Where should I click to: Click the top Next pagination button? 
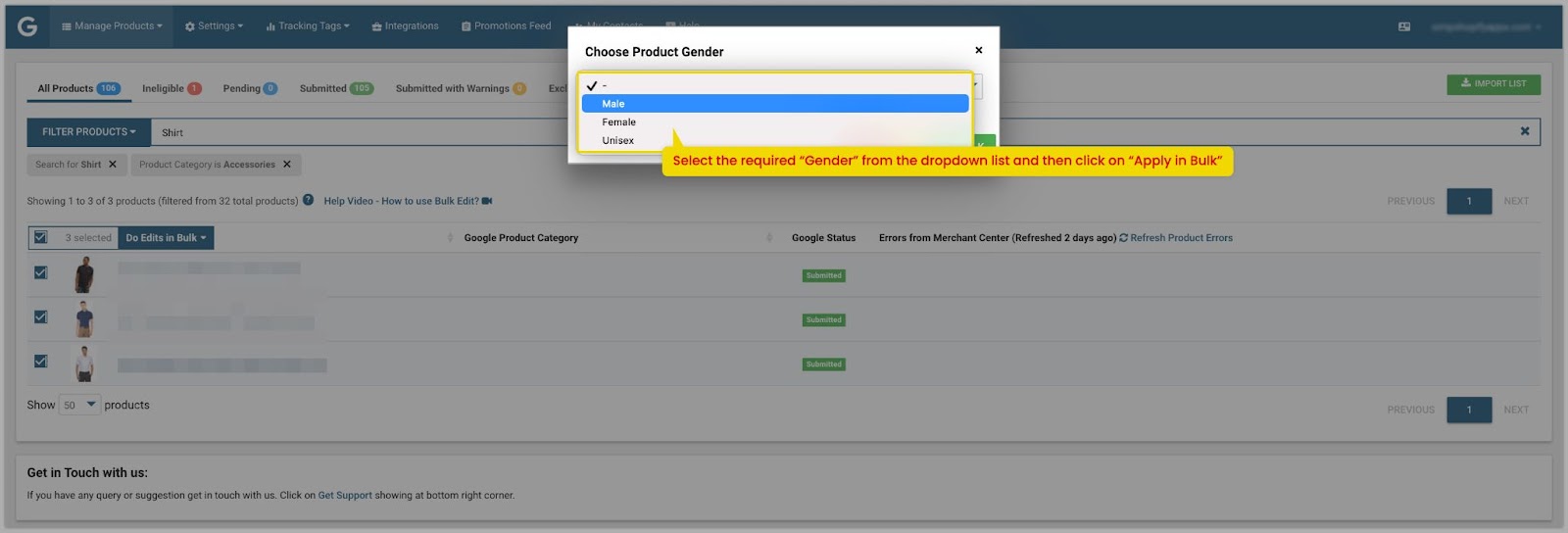coord(1516,201)
